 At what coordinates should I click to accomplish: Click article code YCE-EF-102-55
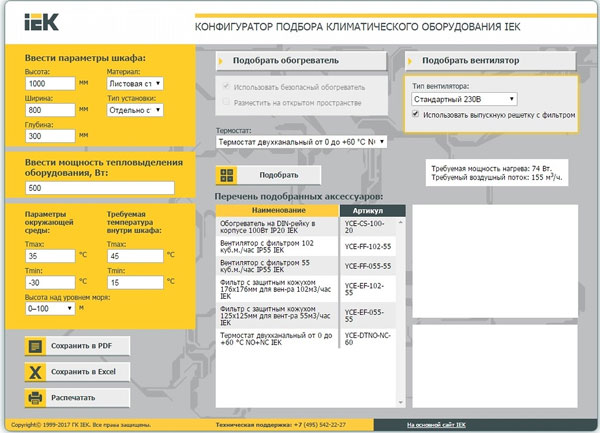(364, 289)
